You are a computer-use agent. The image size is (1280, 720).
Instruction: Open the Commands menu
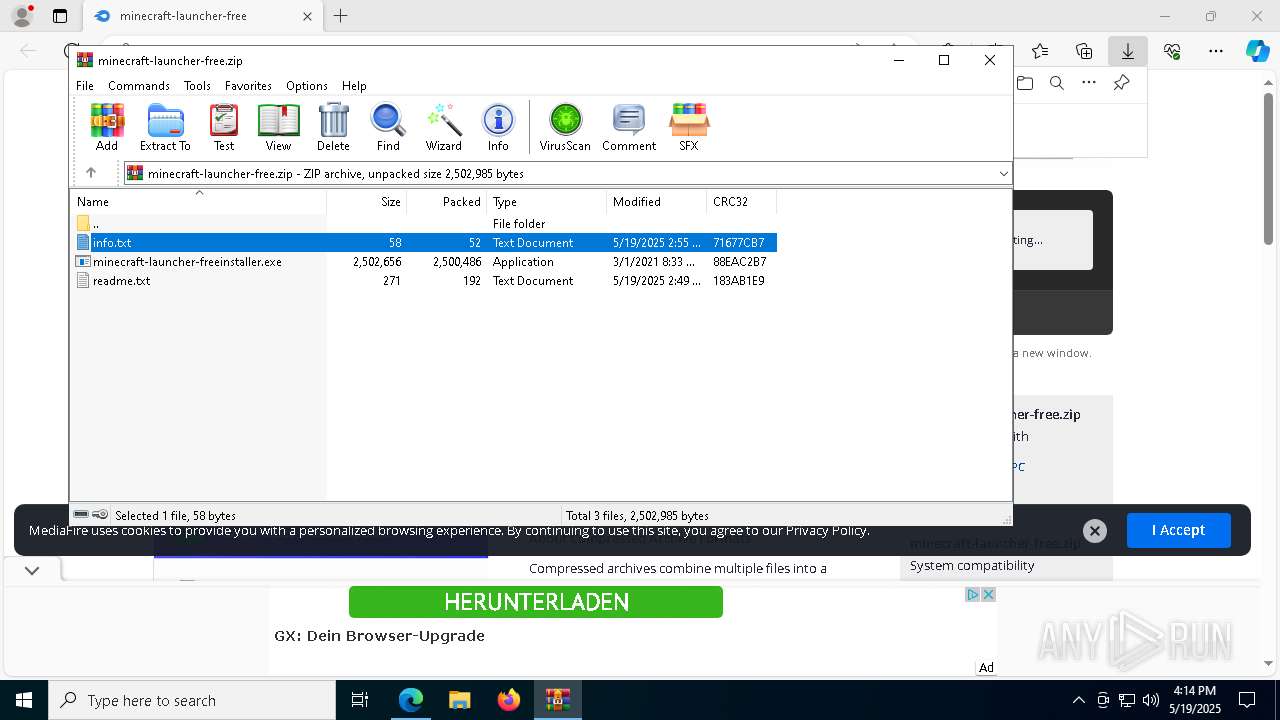139,86
